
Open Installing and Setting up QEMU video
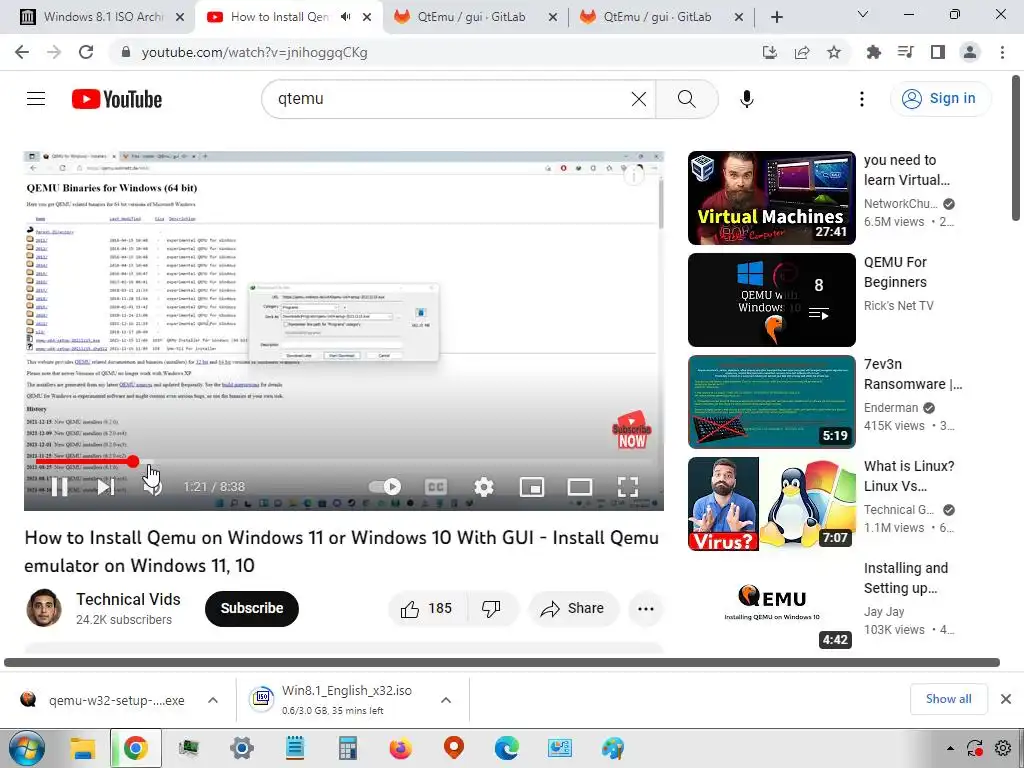(x=771, y=605)
